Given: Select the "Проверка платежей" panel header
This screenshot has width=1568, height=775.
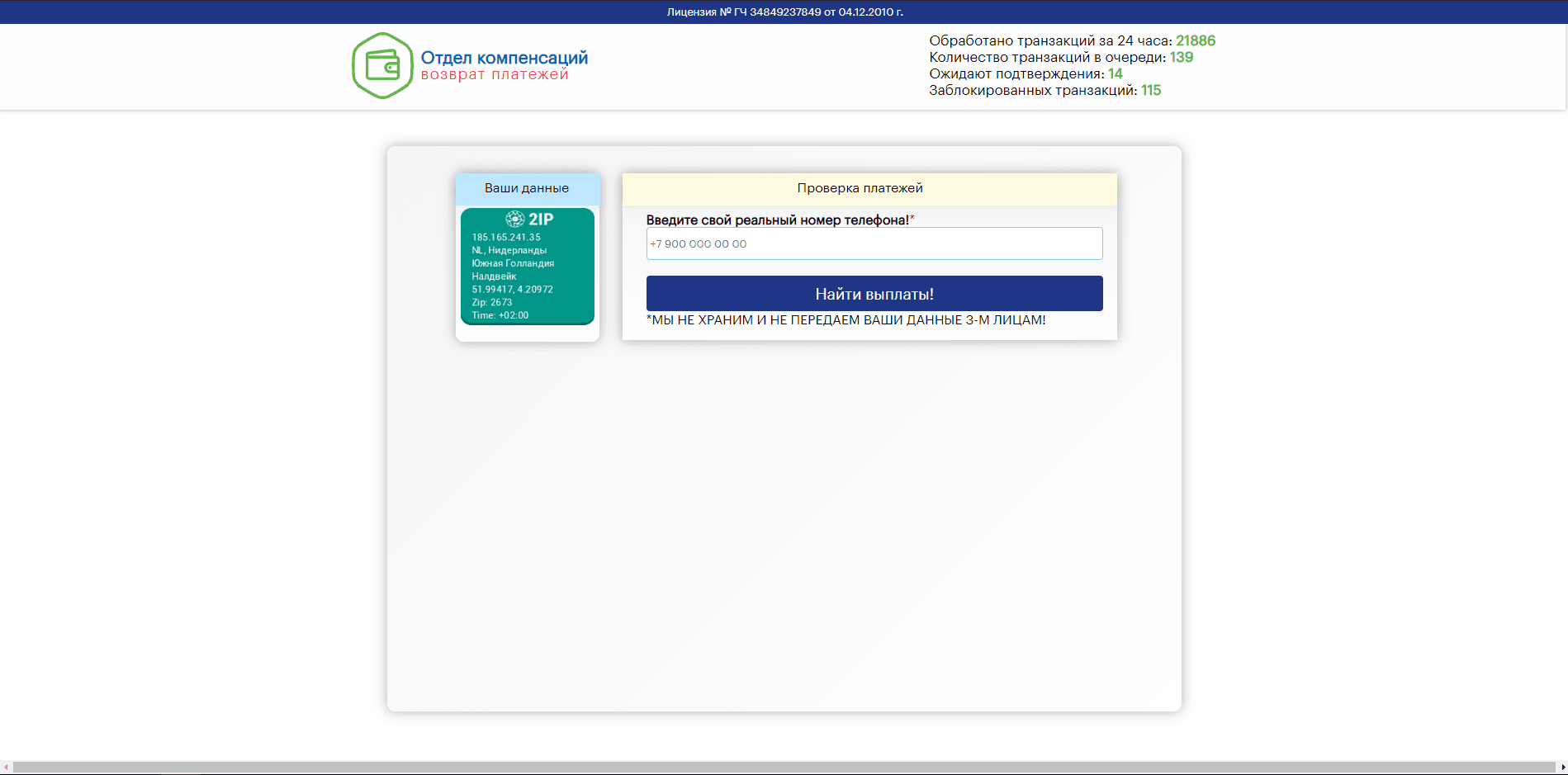Looking at the screenshot, I should click(860, 188).
